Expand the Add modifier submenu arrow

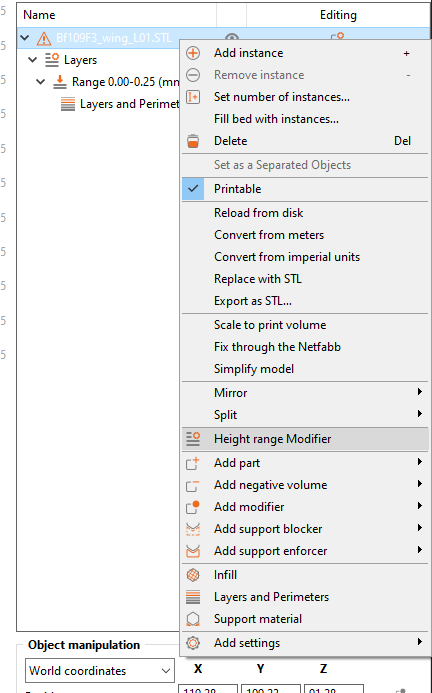(x=420, y=506)
